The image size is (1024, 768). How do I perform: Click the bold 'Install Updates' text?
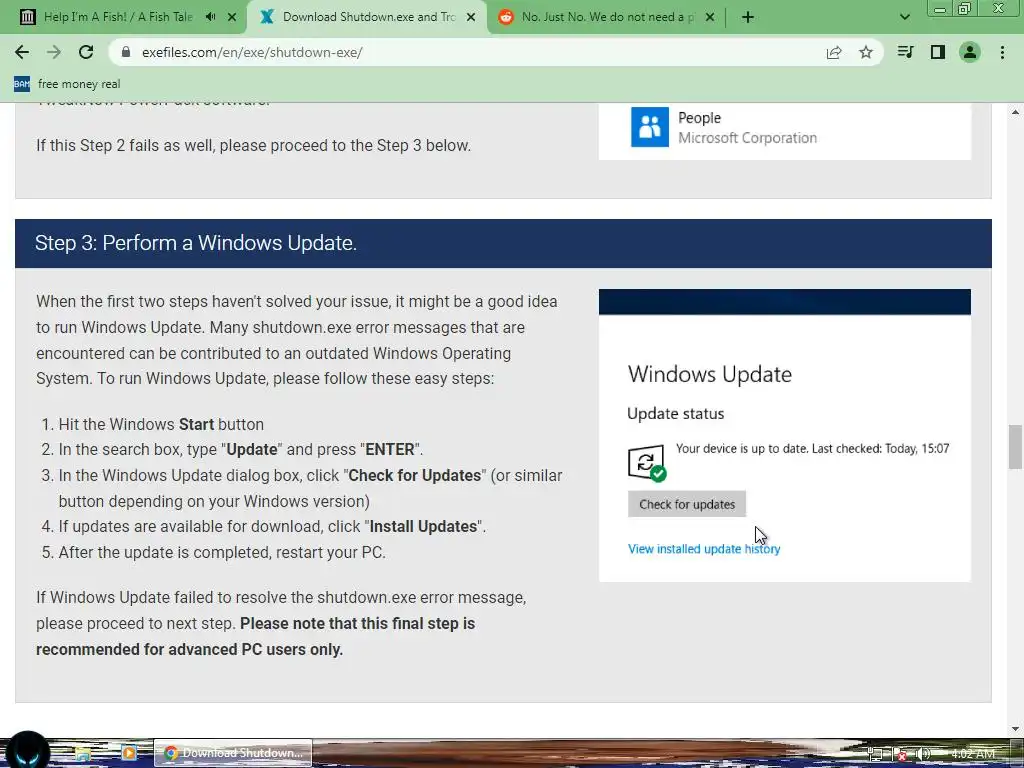(423, 526)
